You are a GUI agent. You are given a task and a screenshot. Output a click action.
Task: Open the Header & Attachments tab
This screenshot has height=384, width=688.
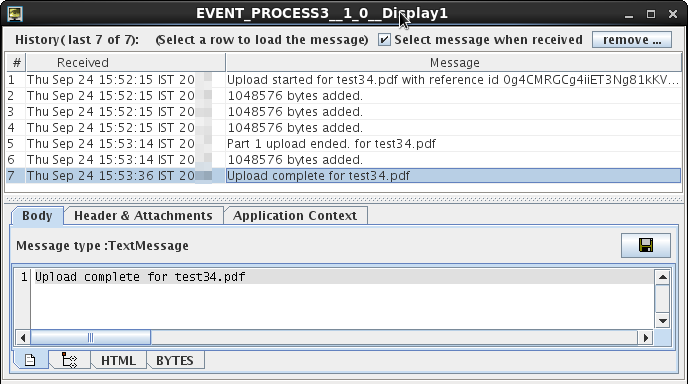point(143,215)
